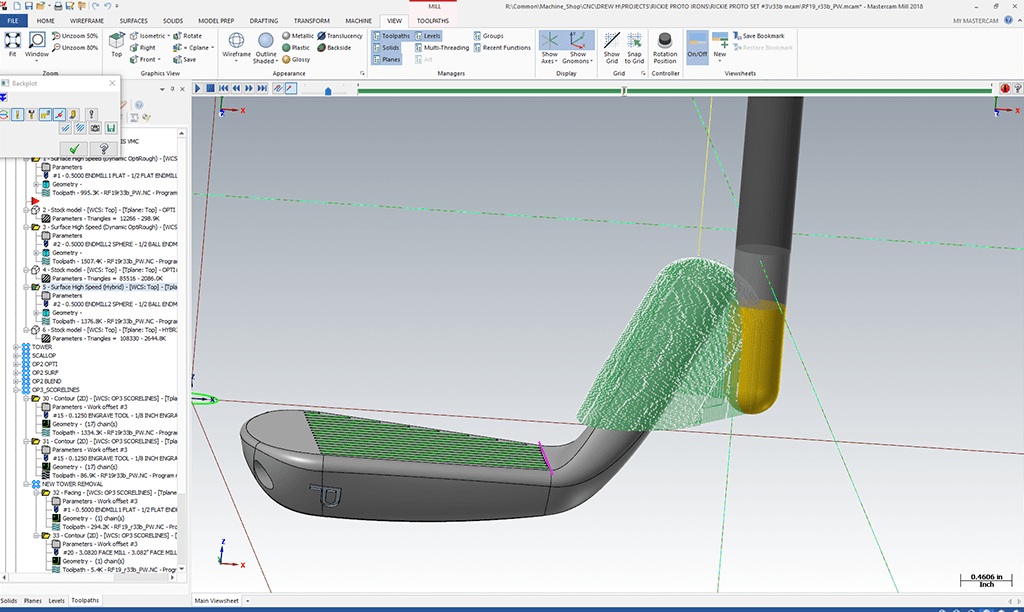Image resolution: width=1024 pixels, height=612 pixels.
Task: Step forward in backplot
Action: click(x=249, y=88)
